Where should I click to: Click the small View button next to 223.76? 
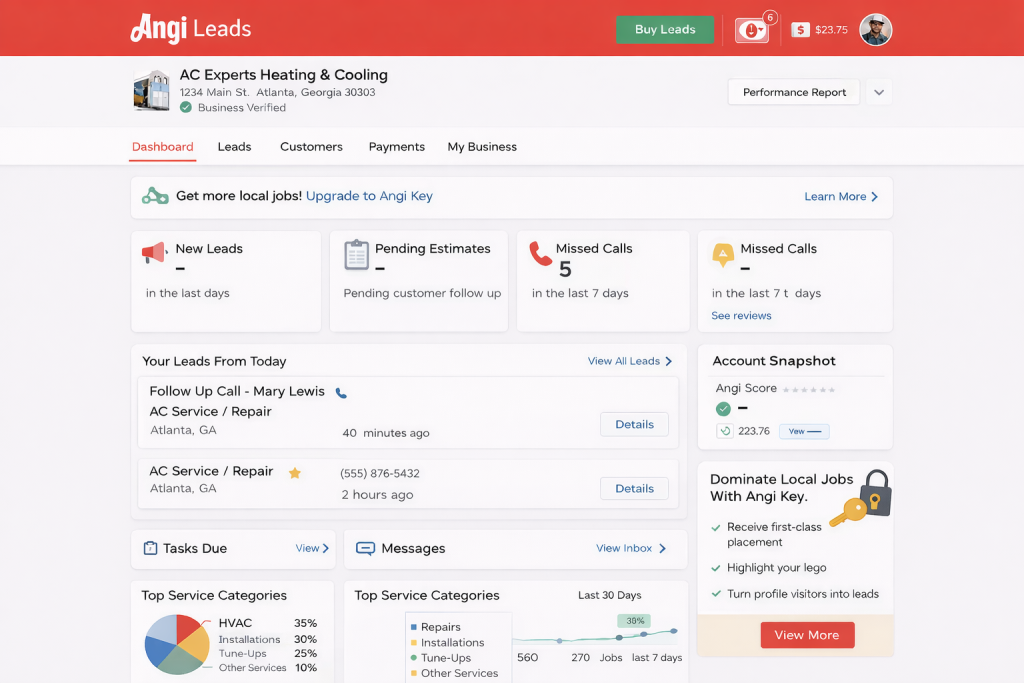(x=804, y=432)
